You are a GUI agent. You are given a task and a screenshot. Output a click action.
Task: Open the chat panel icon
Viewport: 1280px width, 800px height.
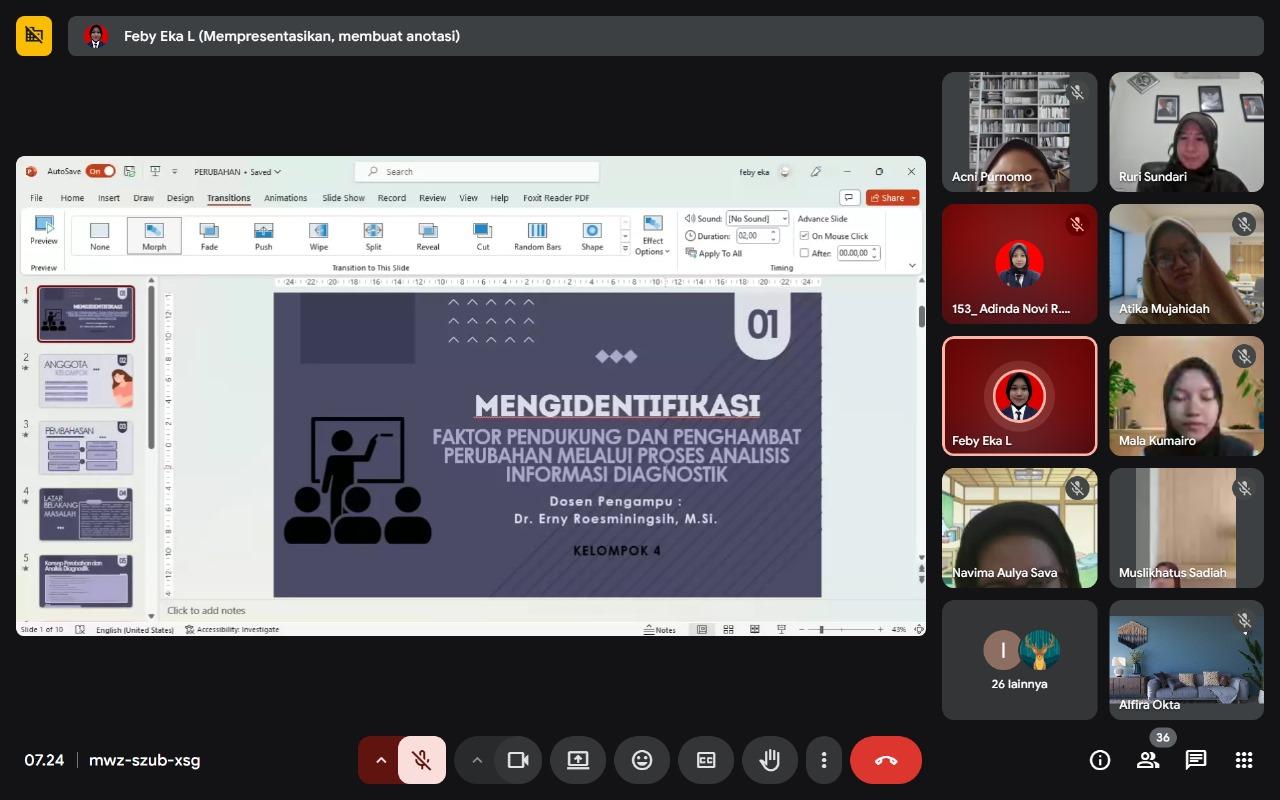tap(1196, 760)
